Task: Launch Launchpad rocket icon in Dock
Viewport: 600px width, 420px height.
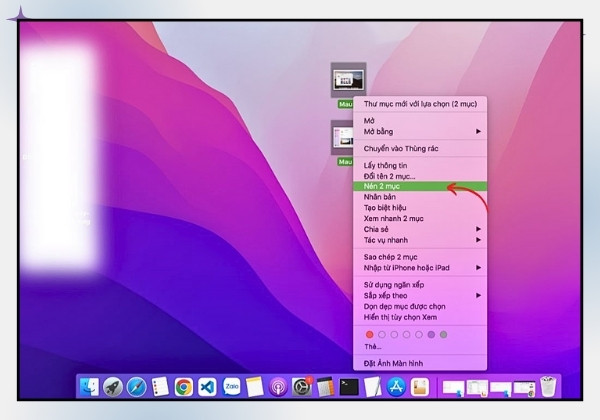Action: click(113, 387)
